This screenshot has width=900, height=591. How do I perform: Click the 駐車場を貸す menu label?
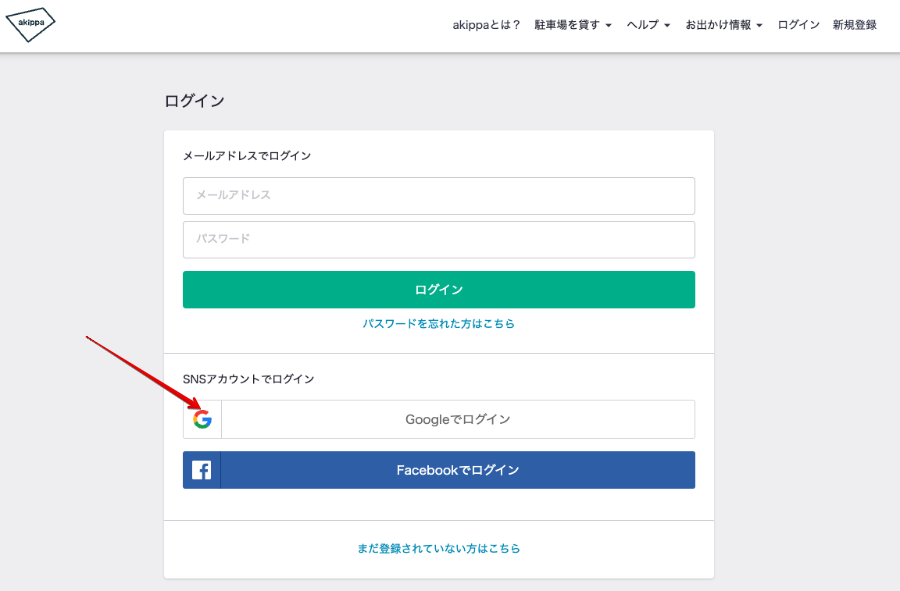pos(567,25)
